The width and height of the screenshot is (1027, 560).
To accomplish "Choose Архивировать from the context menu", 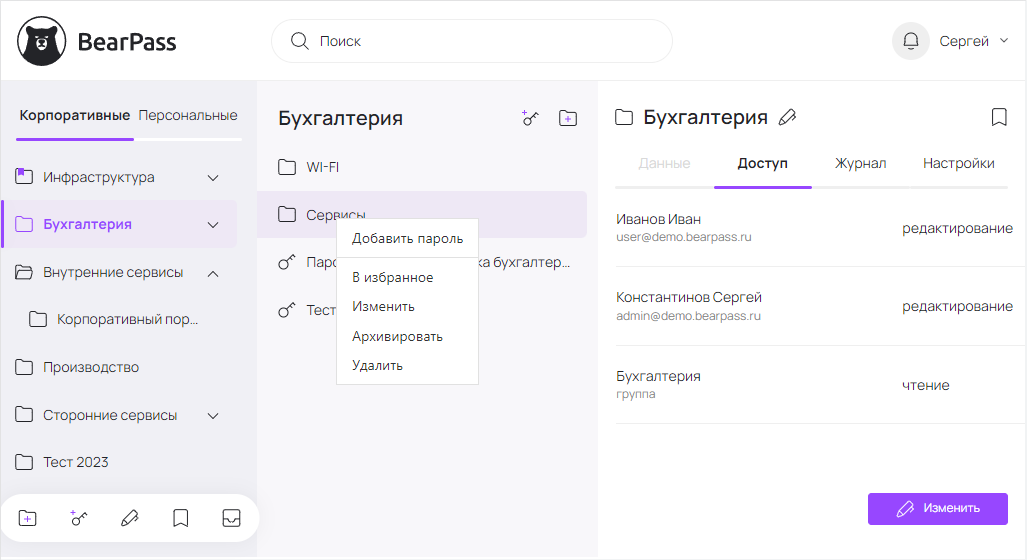I will point(397,336).
